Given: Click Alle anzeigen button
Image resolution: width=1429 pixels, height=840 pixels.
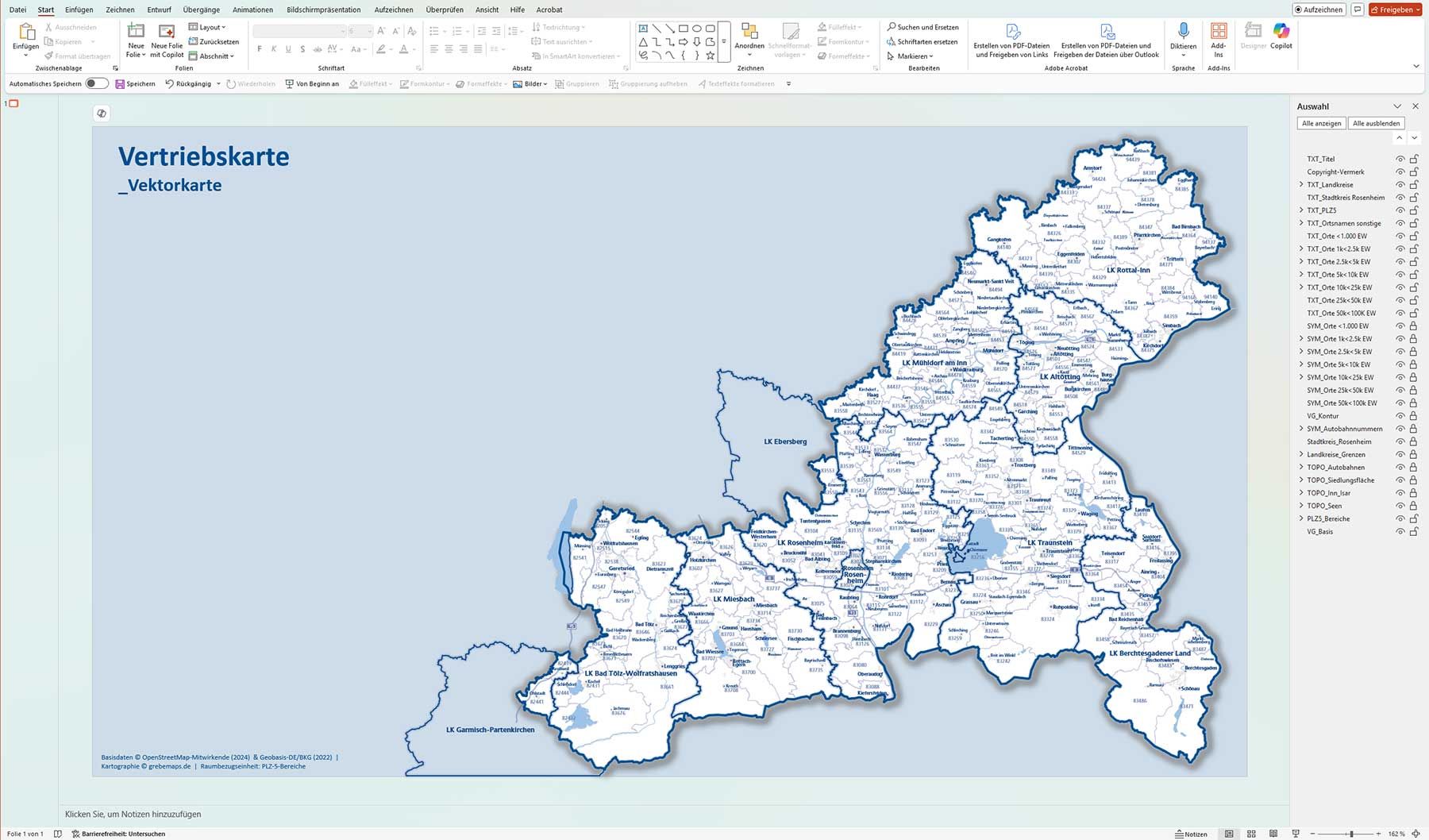Looking at the screenshot, I should click(1322, 123).
